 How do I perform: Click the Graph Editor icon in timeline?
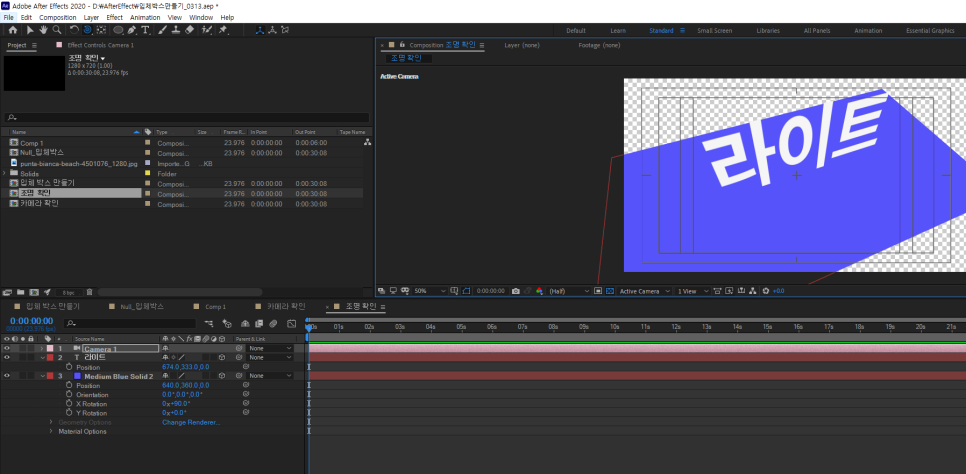[x=291, y=323]
